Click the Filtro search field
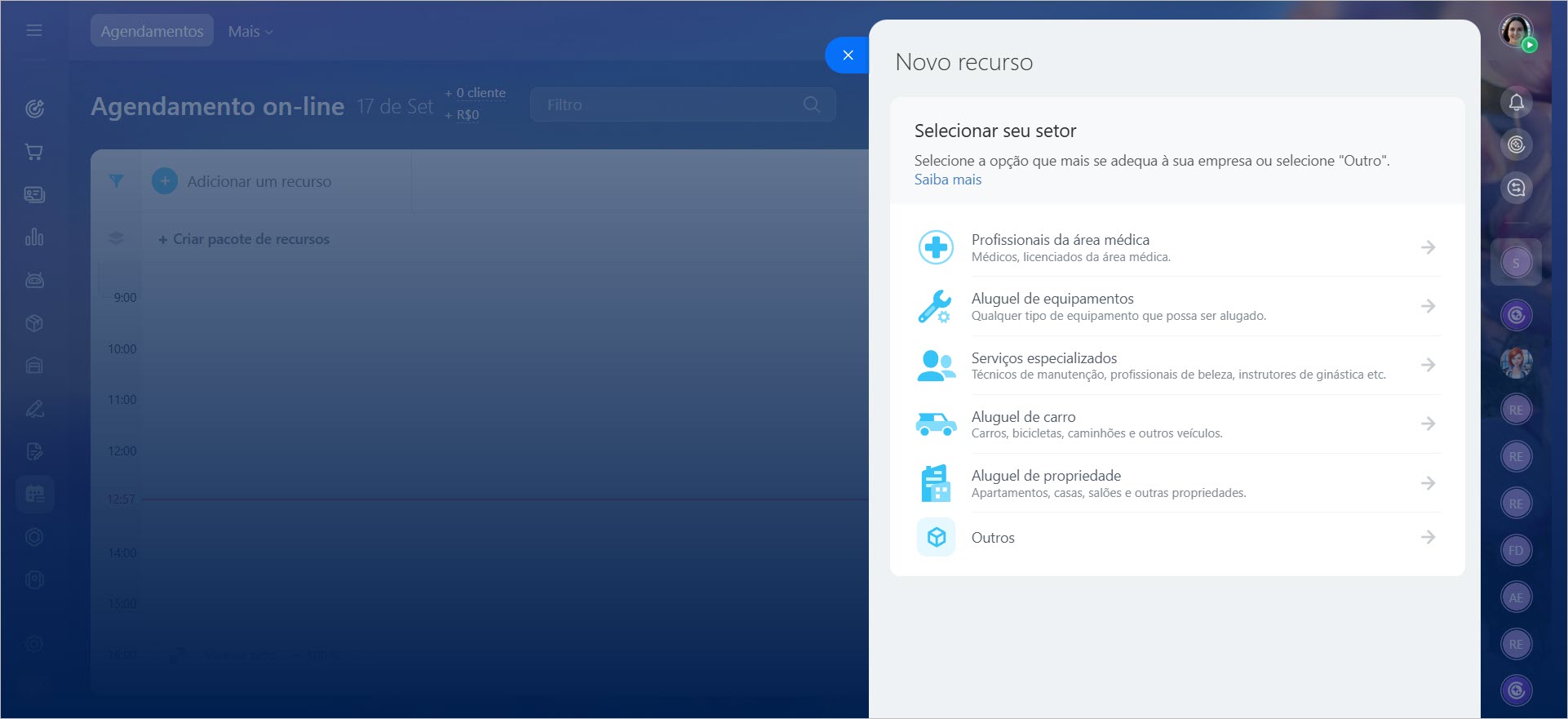The width and height of the screenshot is (1568, 719). pos(669,104)
